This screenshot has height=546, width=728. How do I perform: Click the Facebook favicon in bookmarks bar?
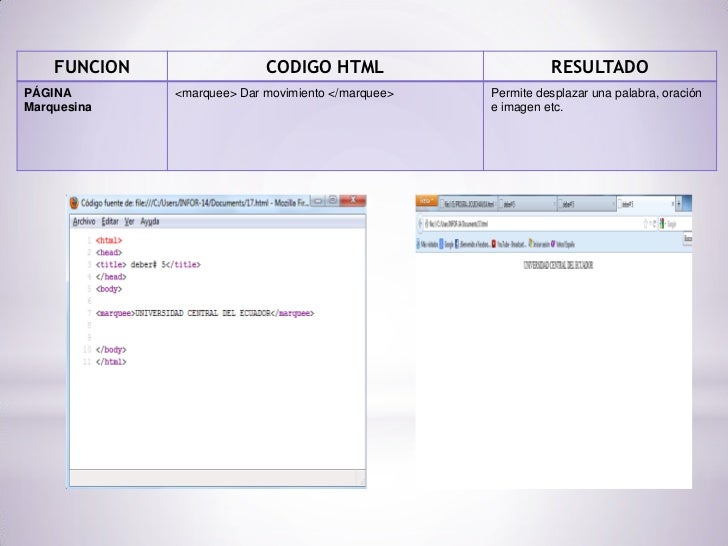pyautogui.click(x=457, y=244)
